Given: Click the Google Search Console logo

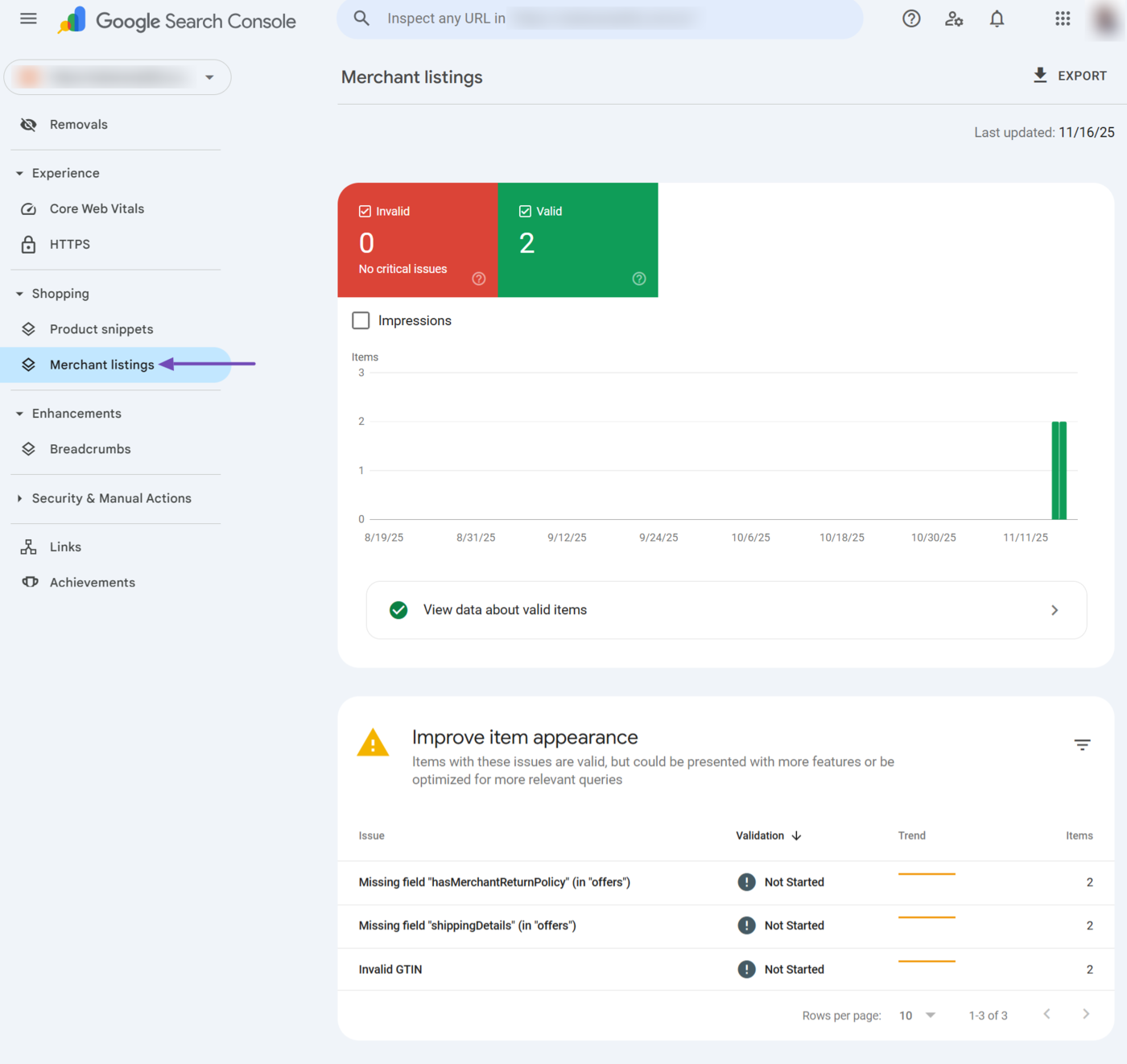Looking at the screenshot, I should coord(177,20).
